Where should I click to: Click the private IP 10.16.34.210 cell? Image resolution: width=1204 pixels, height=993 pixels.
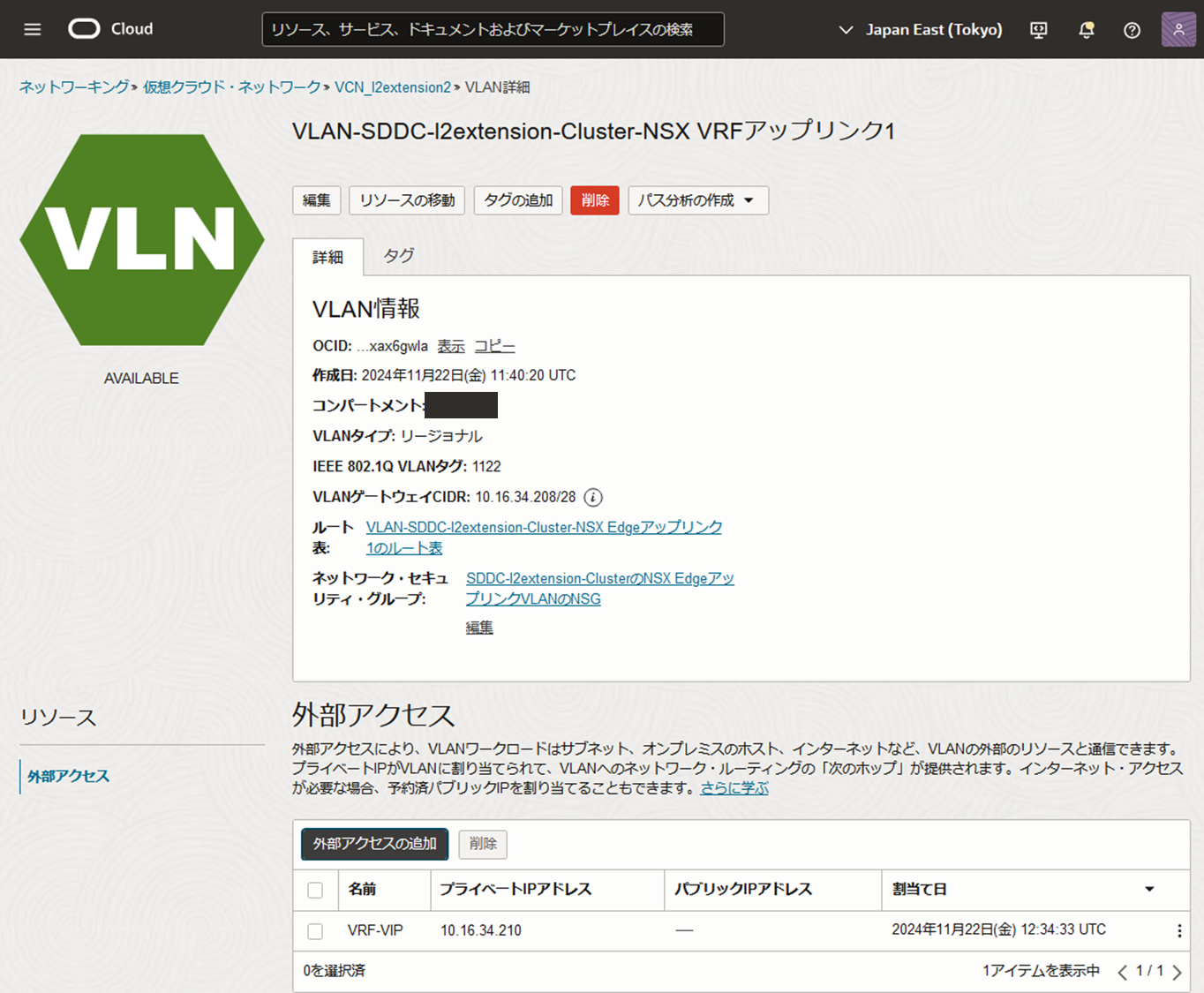[481, 930]
